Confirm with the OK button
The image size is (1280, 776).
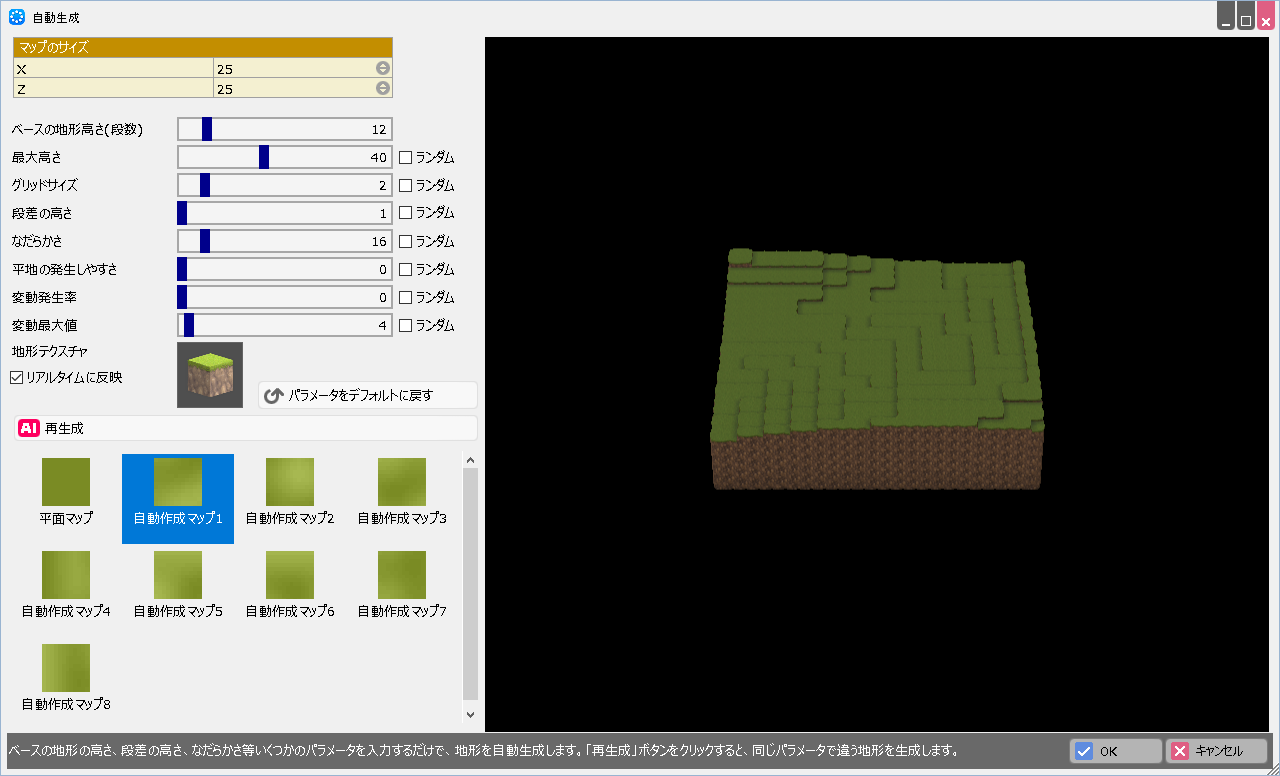click(x=1115, y=751)
